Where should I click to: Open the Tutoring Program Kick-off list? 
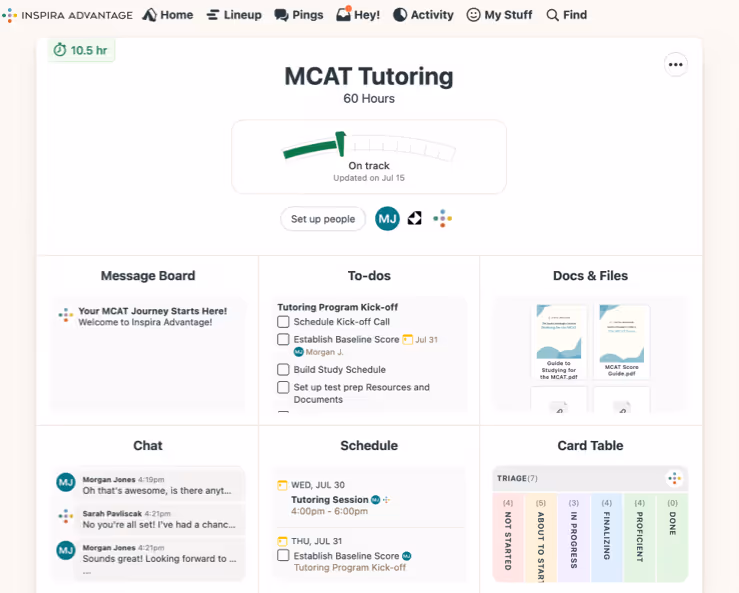(x=337, y=307)
